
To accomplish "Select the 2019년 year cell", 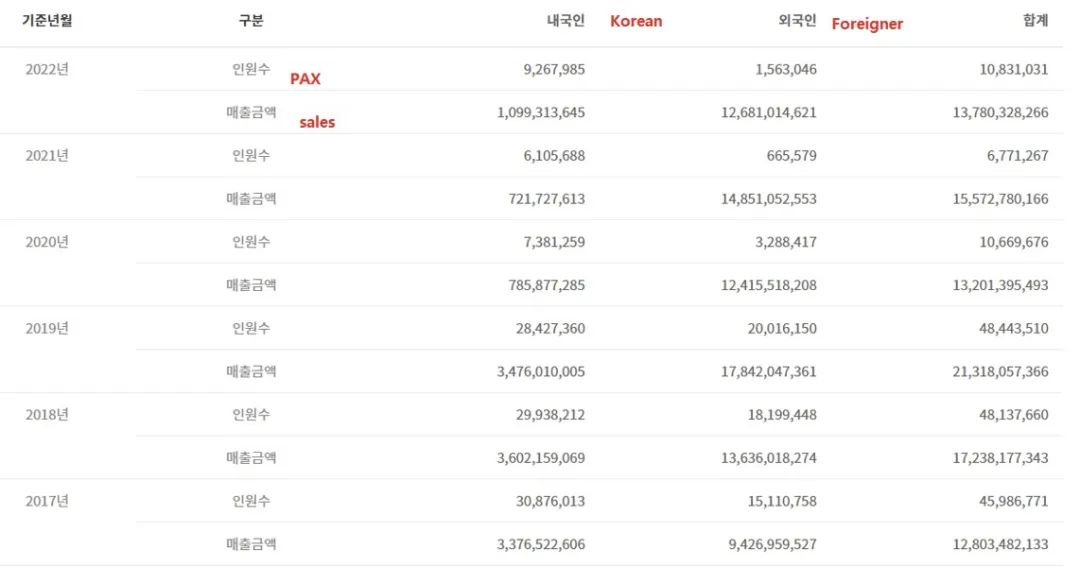I will [47, 328].
